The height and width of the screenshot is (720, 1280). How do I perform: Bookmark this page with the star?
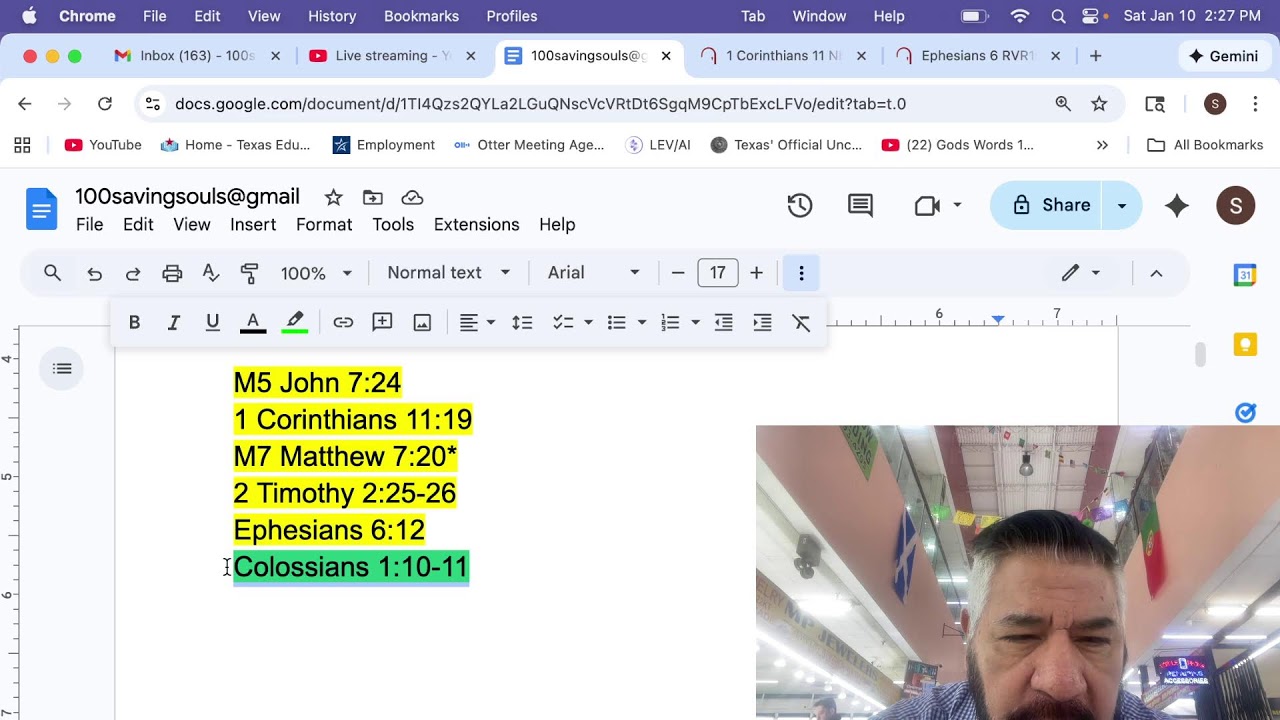(x=1099, y=104)
